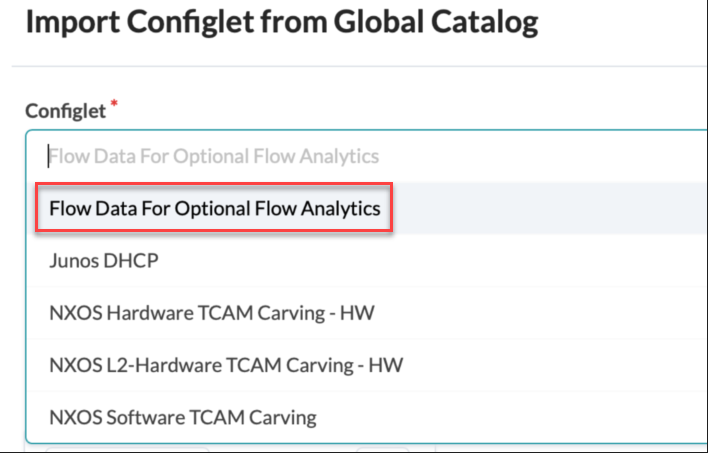Viewport: 708px width, 453px height.
Task: Select Flow Data For Optional Flow Analytics
Action: [x=214, y=209]
